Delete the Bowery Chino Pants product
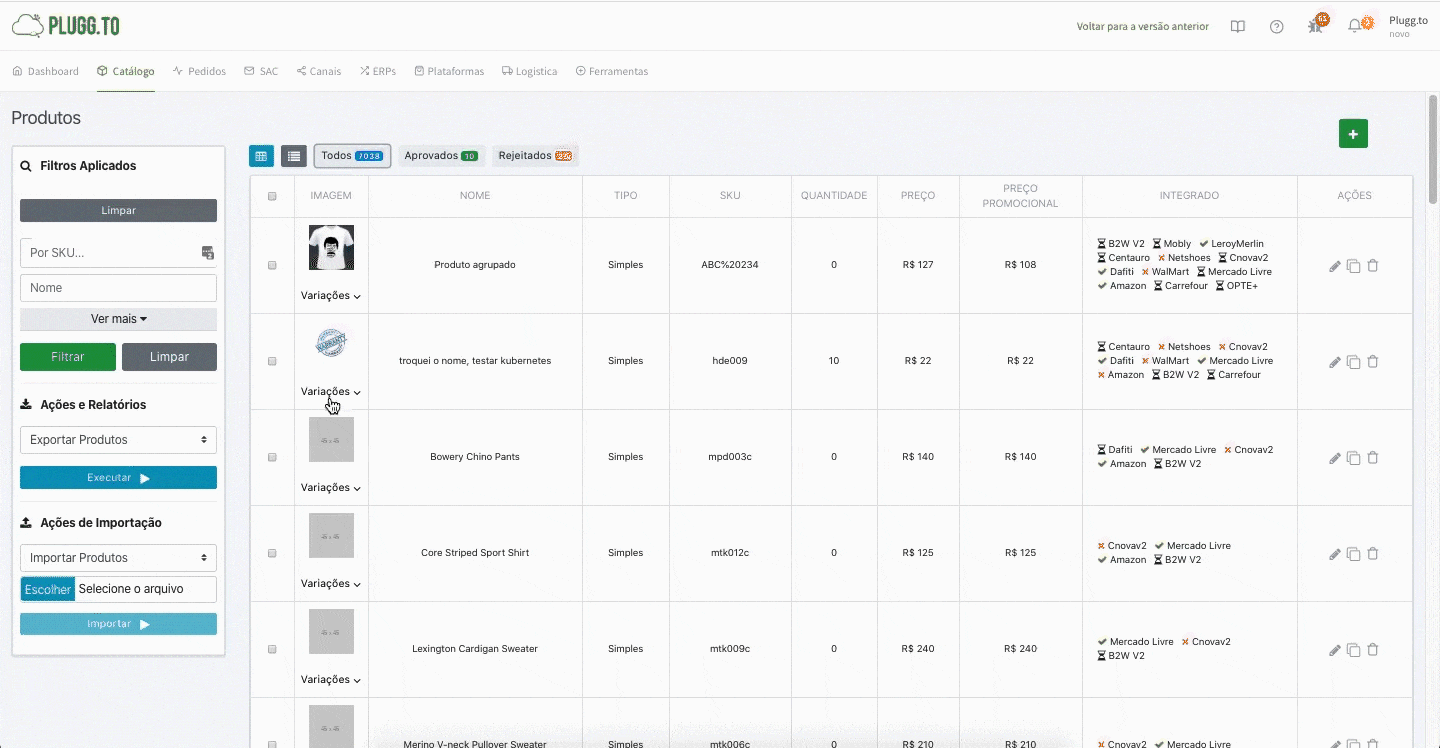 1373,458
